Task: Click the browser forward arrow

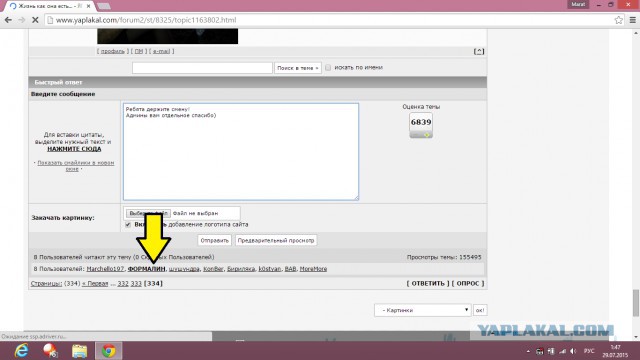Action: [22, 20]
